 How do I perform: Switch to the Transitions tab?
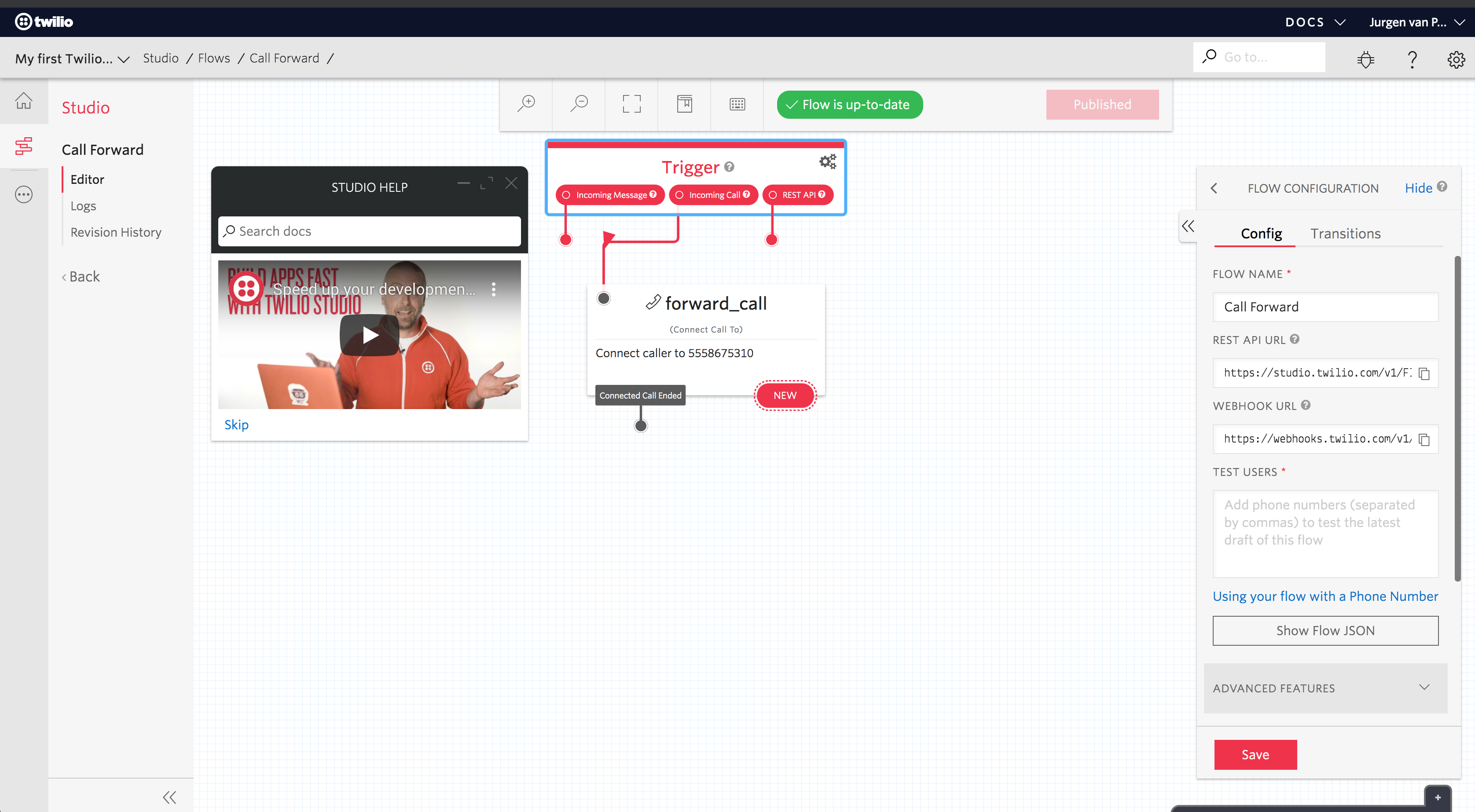[x=1345, y=234]
